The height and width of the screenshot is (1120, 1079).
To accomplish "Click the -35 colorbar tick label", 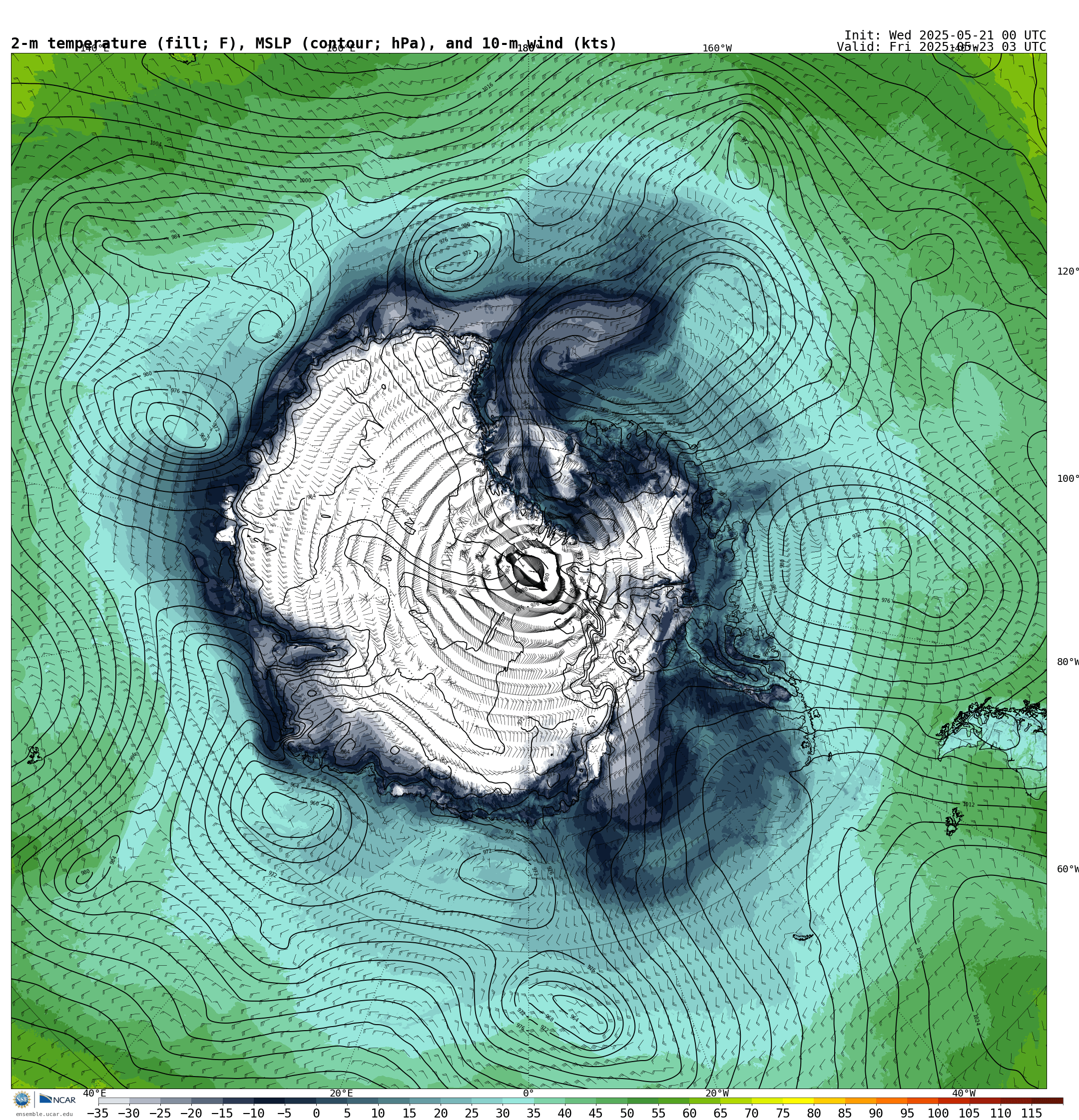I will pos(98,1114).
